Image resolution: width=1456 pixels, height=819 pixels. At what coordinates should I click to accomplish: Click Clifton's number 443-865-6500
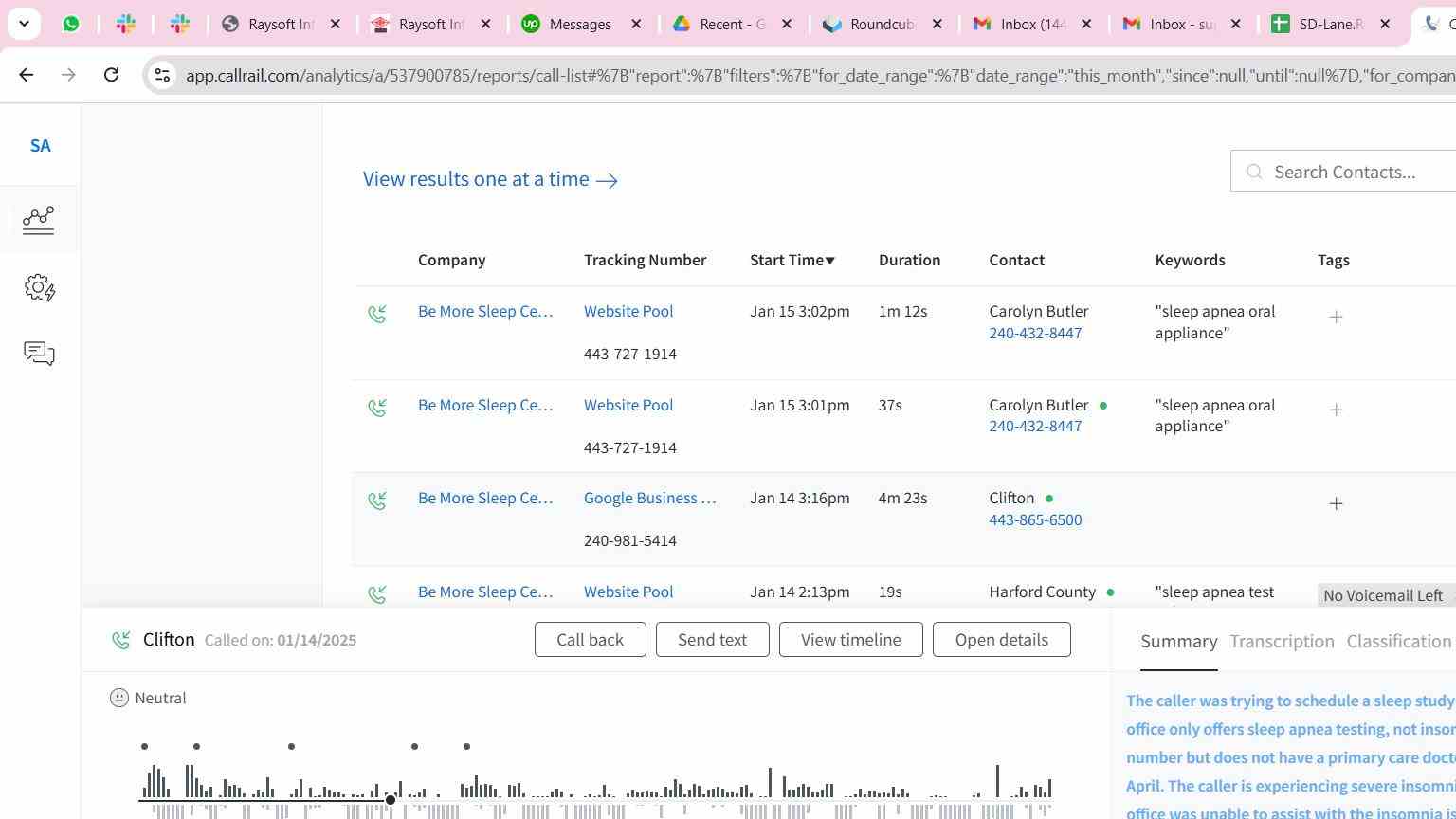coord(1035,519)
